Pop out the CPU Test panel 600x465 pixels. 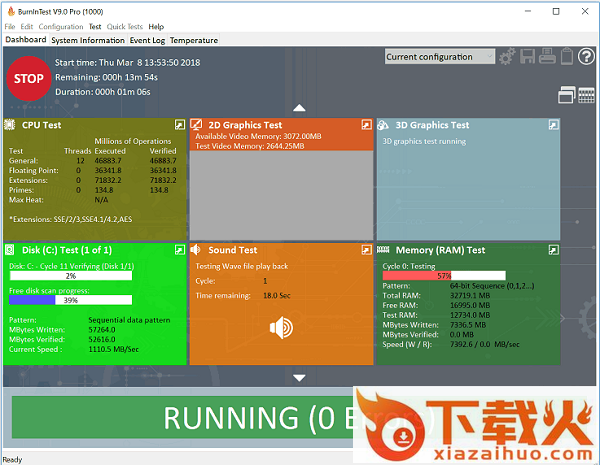[179, 125]
